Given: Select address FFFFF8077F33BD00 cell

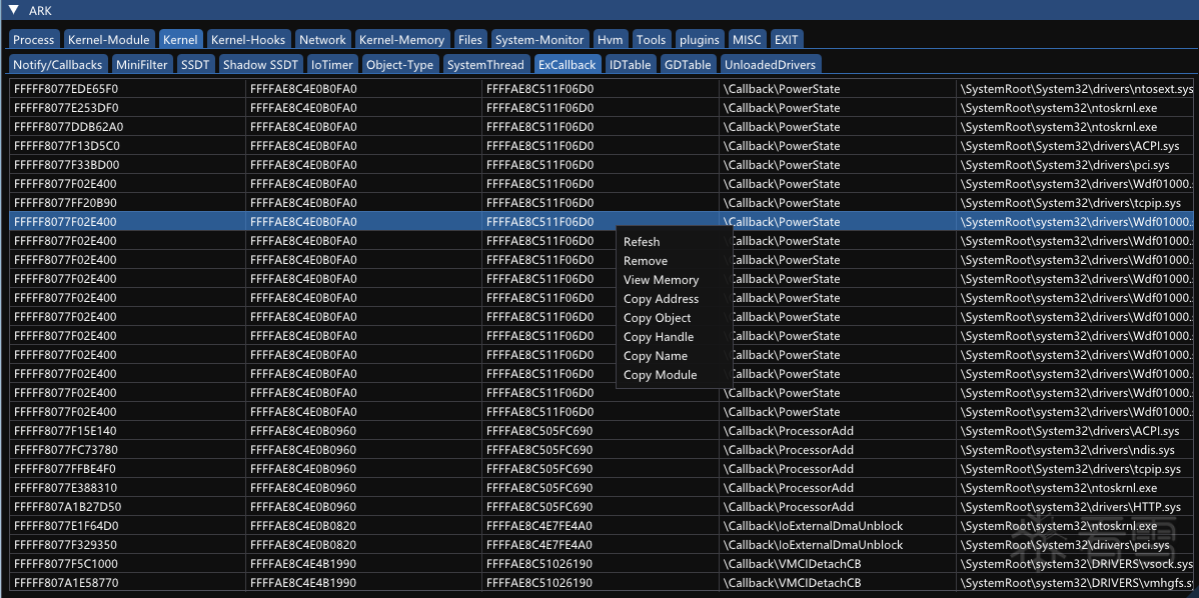Looking at the screenshot, I should point(128,165).
